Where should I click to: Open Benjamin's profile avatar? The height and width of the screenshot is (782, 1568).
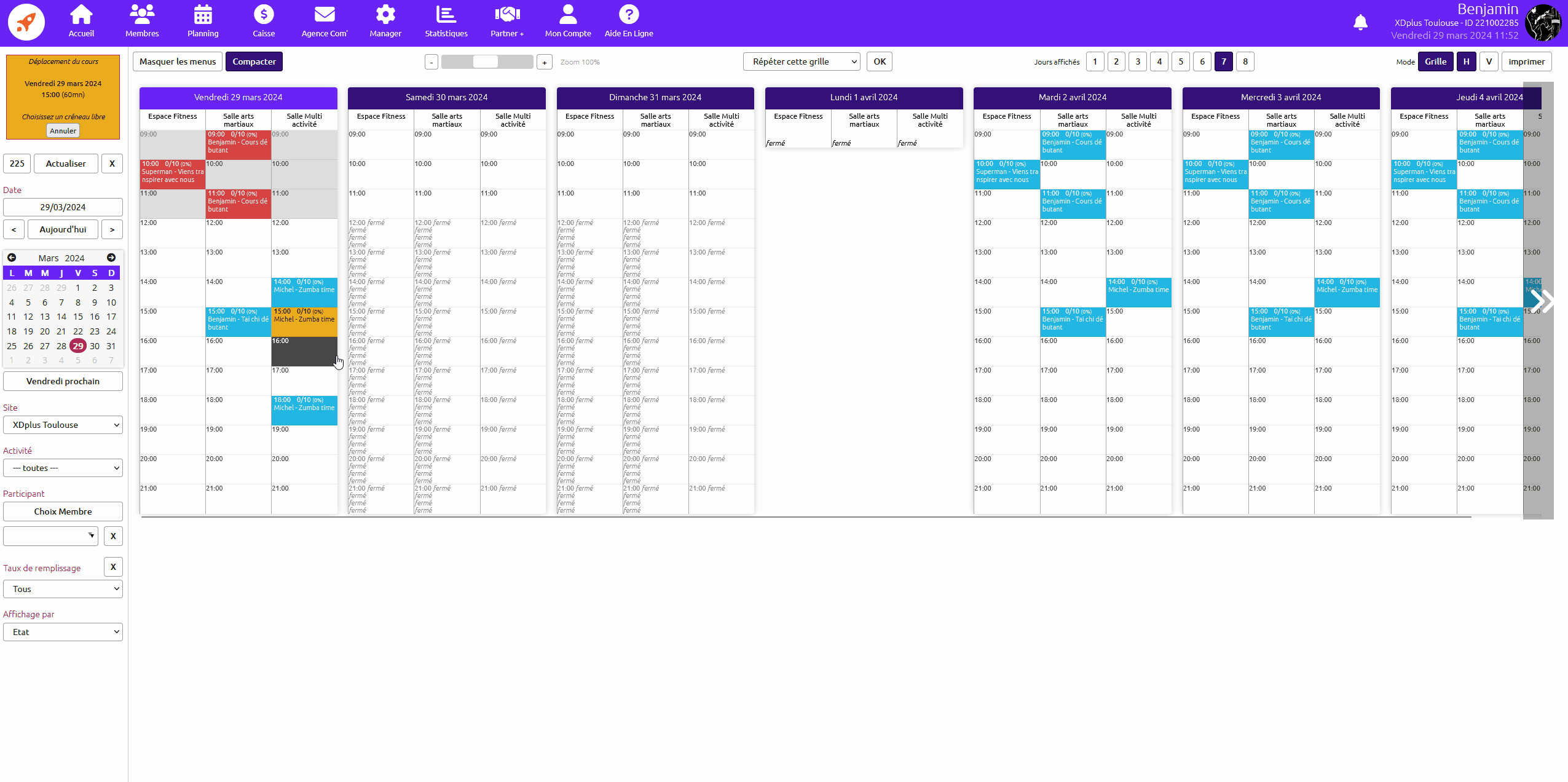pos(1543,23)
